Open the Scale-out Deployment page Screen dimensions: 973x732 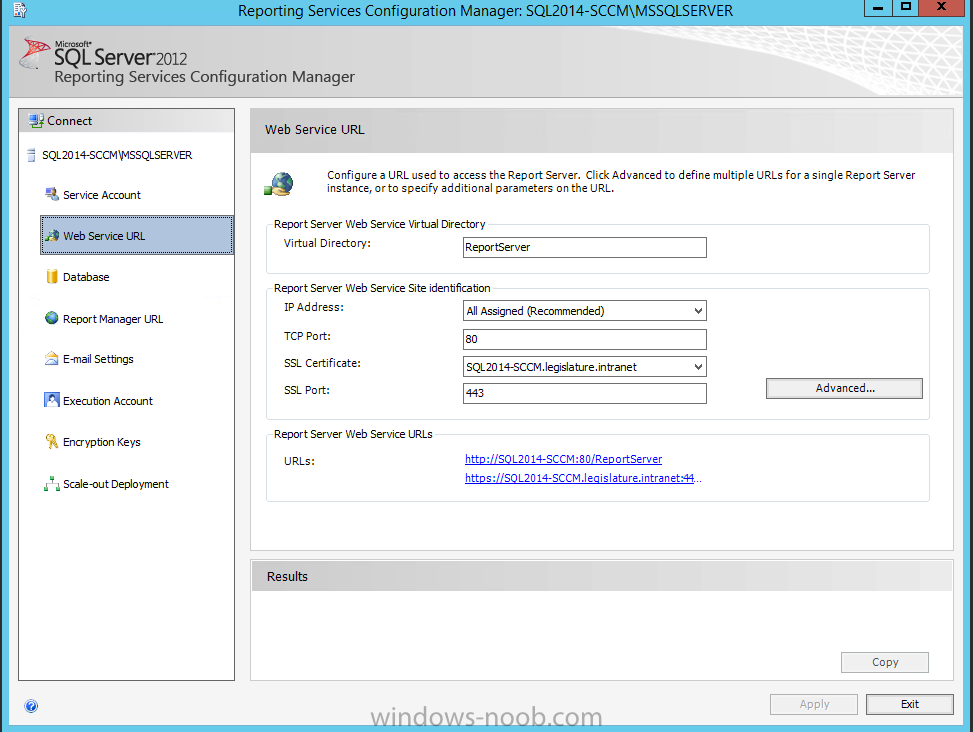coord(115,484)
